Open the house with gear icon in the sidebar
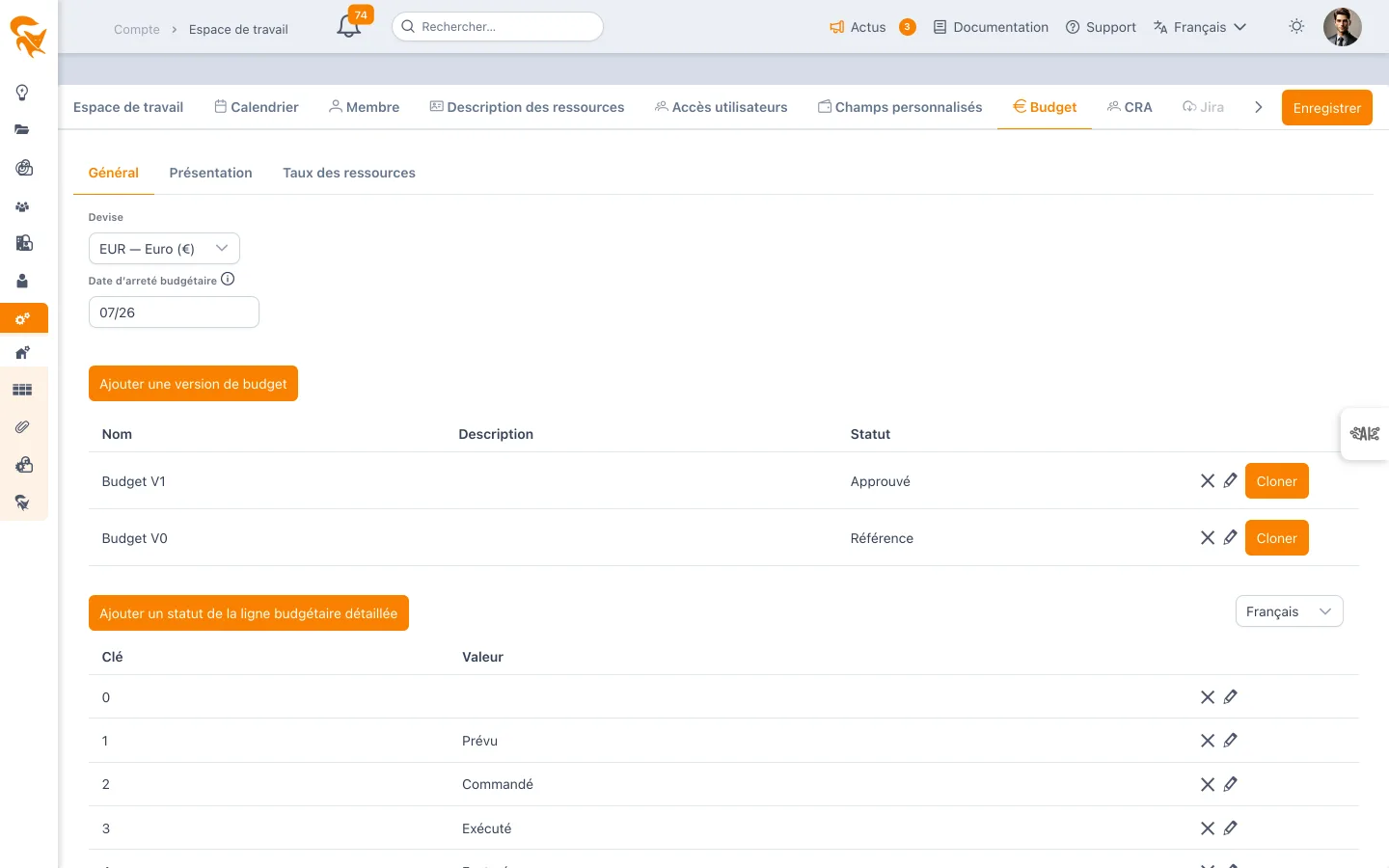The width and height of the screenshot is (1389, 868). pyautogui.click(x=22, y=353)
